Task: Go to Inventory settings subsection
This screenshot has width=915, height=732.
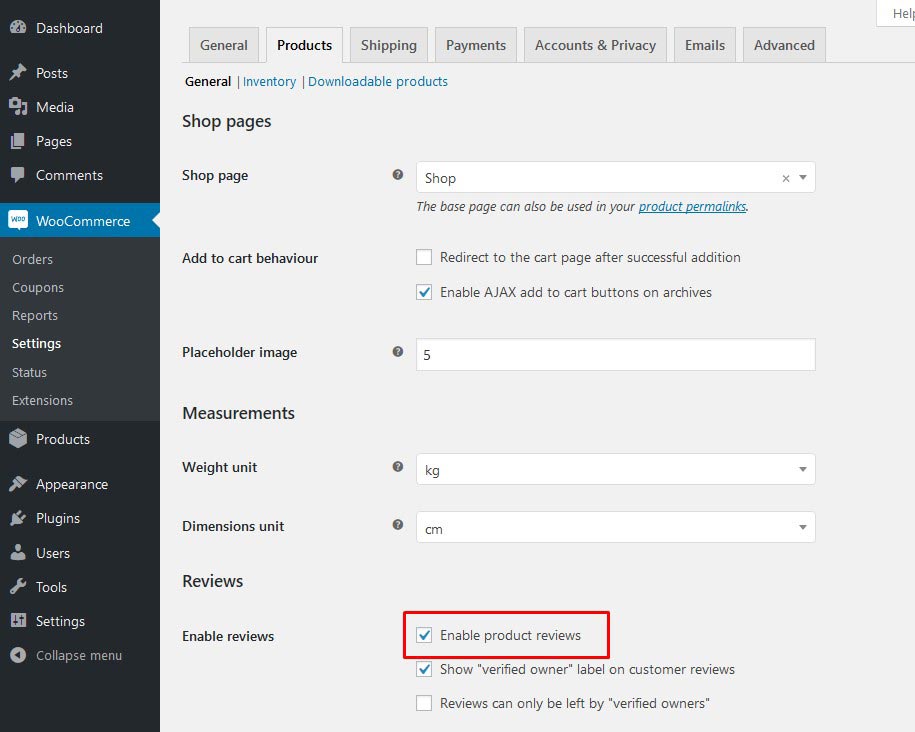Action: (269, 82)
